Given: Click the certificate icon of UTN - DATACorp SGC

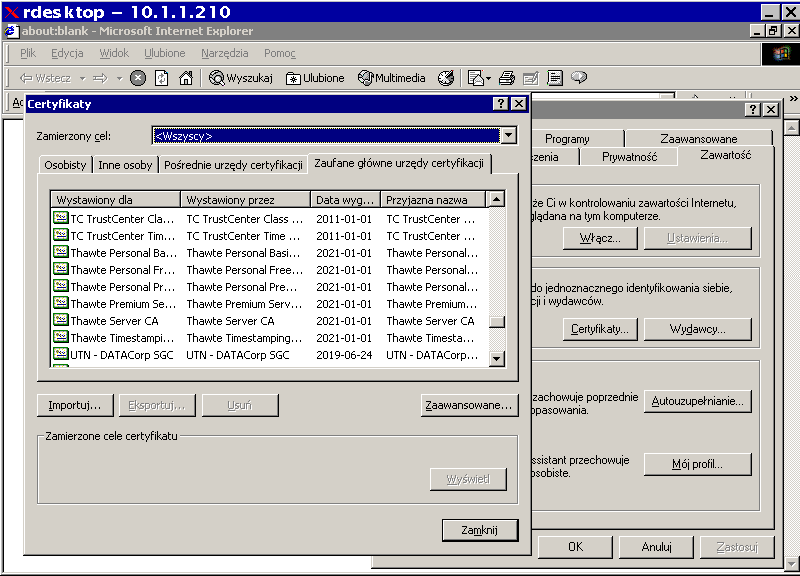Looking at the screenshot, I should tap(61, 354).
